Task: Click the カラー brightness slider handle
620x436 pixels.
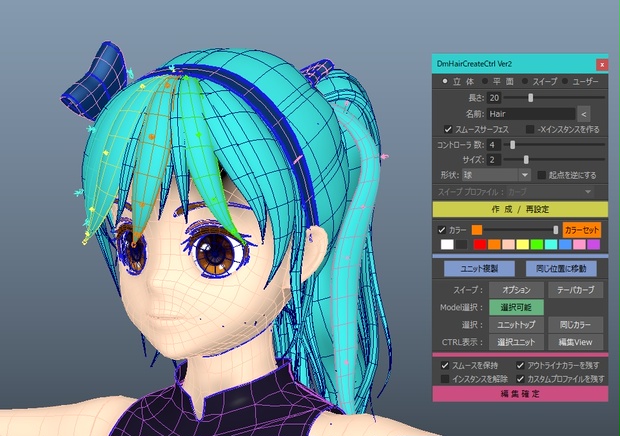Action: click(x=556, y=230)
